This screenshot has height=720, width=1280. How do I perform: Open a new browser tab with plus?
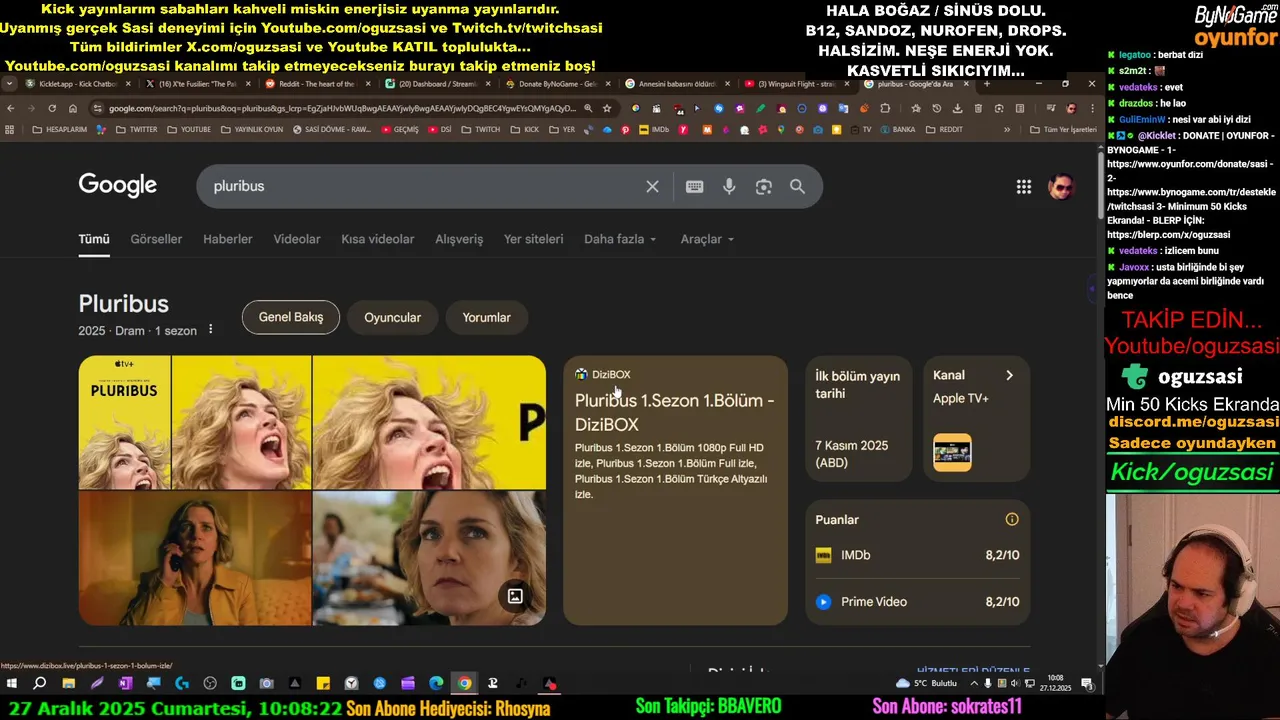point(987,84)
